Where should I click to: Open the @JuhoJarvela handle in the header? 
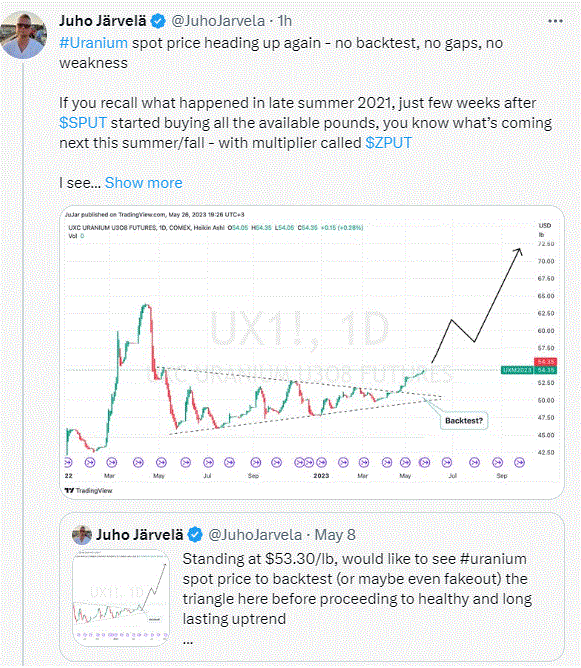[218, 21]
